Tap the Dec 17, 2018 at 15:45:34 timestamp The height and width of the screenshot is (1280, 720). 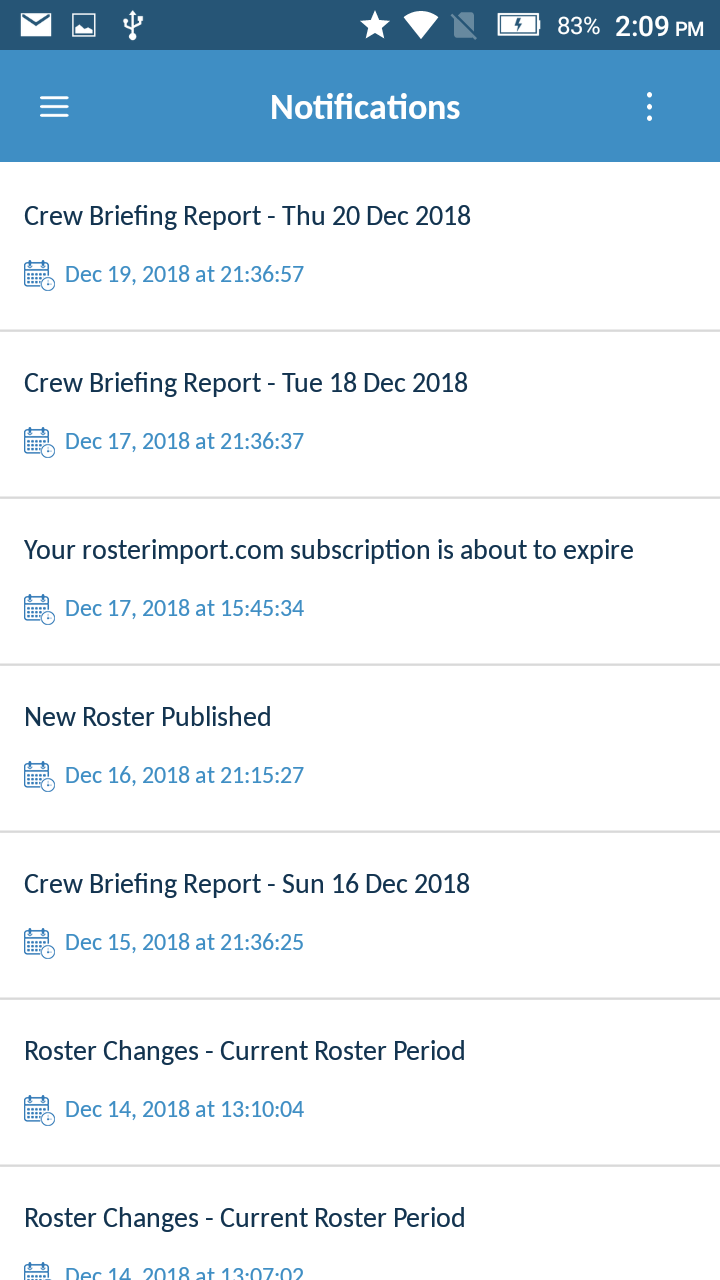click(x=184, y=608)
